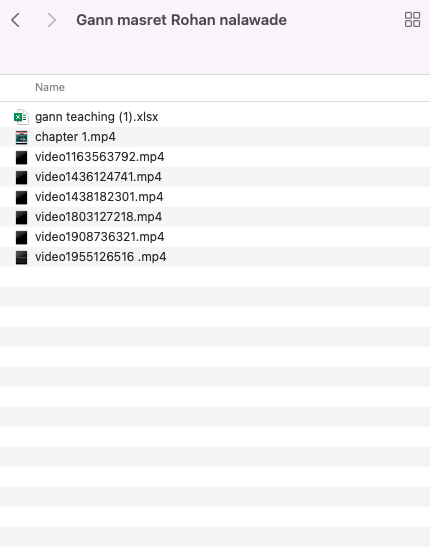Select video1438182301.mp4 file name
430x548 pixels.
tap(99, 197)
